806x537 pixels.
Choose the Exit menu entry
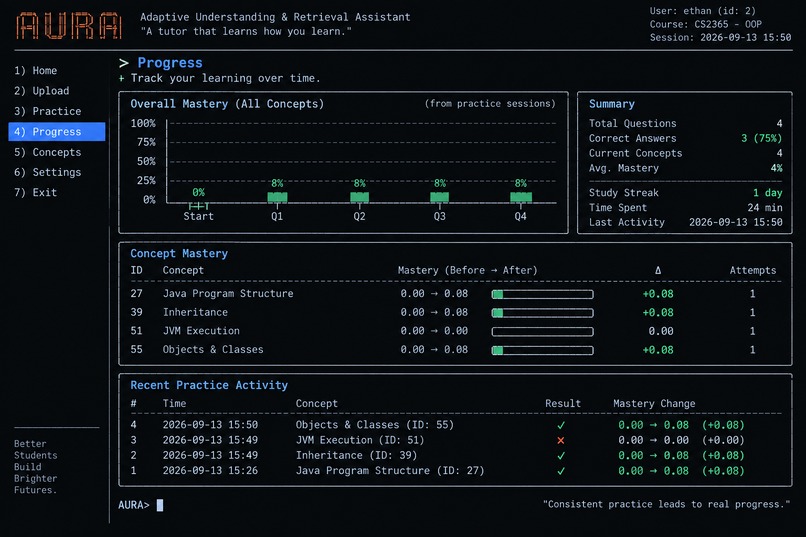(x=35, y=192)
